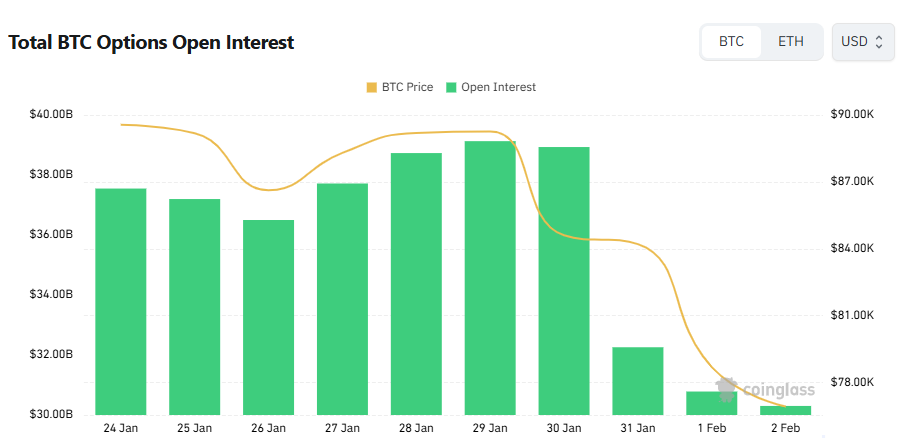The image size is (901, 438).
Task: Click the 30 Jan open interest bar
Action: pyautogui.click(x=564, y=281)
